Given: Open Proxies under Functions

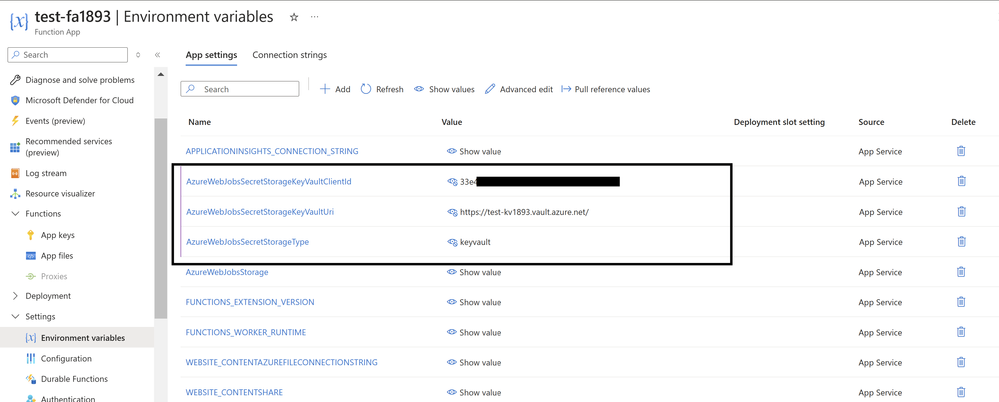Looking at the screenshot, I should tap(54, 276).
